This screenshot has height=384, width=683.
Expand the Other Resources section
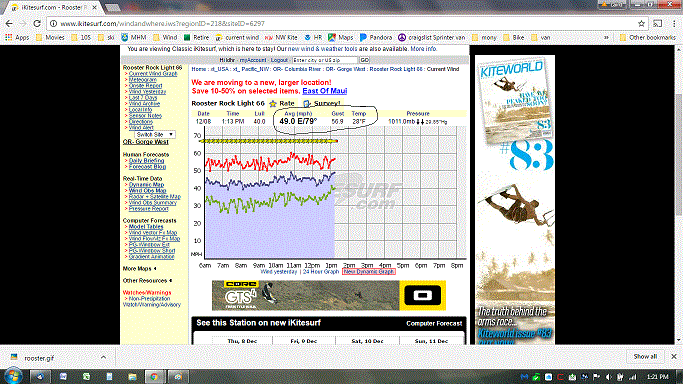pos(147,281)
